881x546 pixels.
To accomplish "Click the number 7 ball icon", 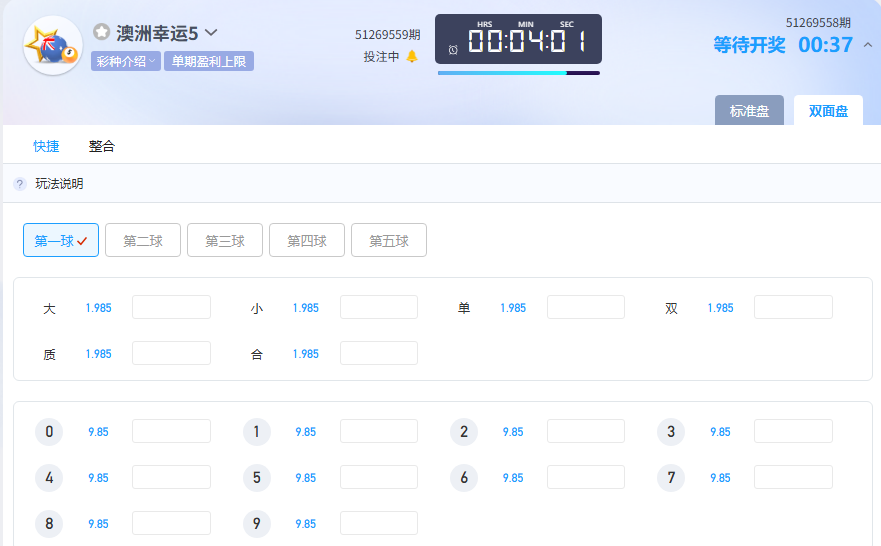I will 671,478.
